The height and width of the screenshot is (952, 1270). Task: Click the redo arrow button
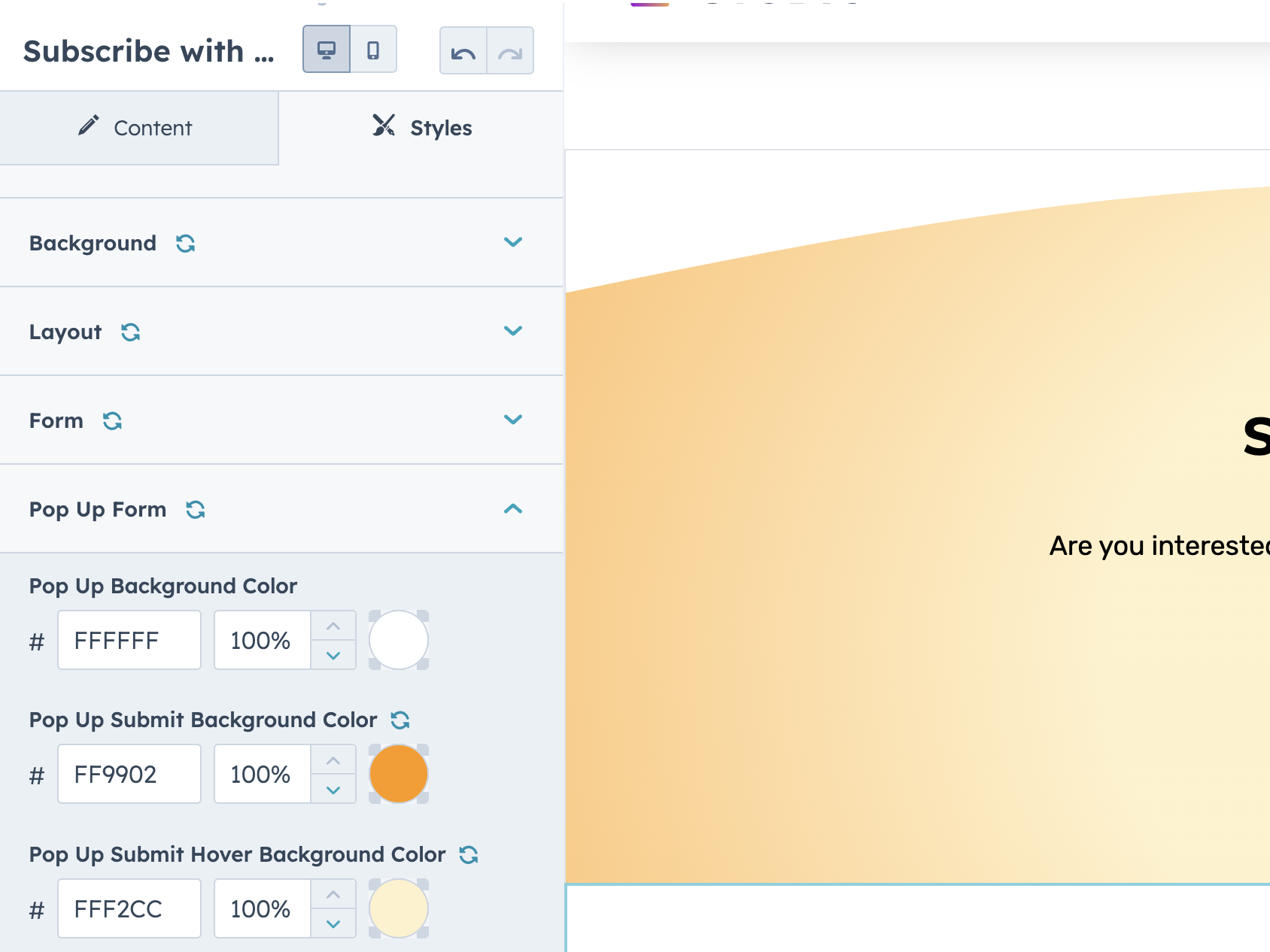(510, 52)
